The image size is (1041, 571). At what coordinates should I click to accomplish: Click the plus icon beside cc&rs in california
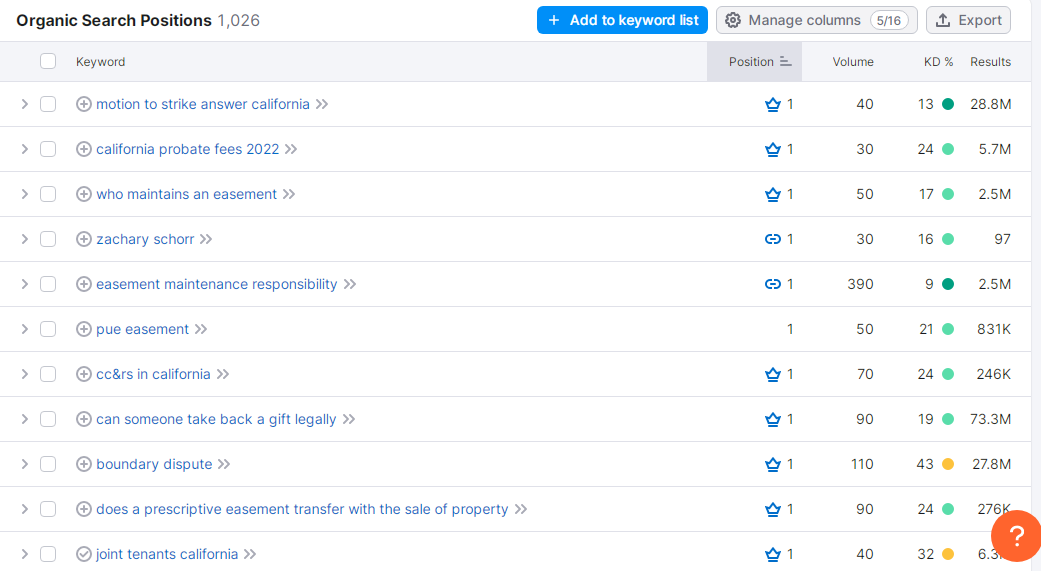point(84,374)
